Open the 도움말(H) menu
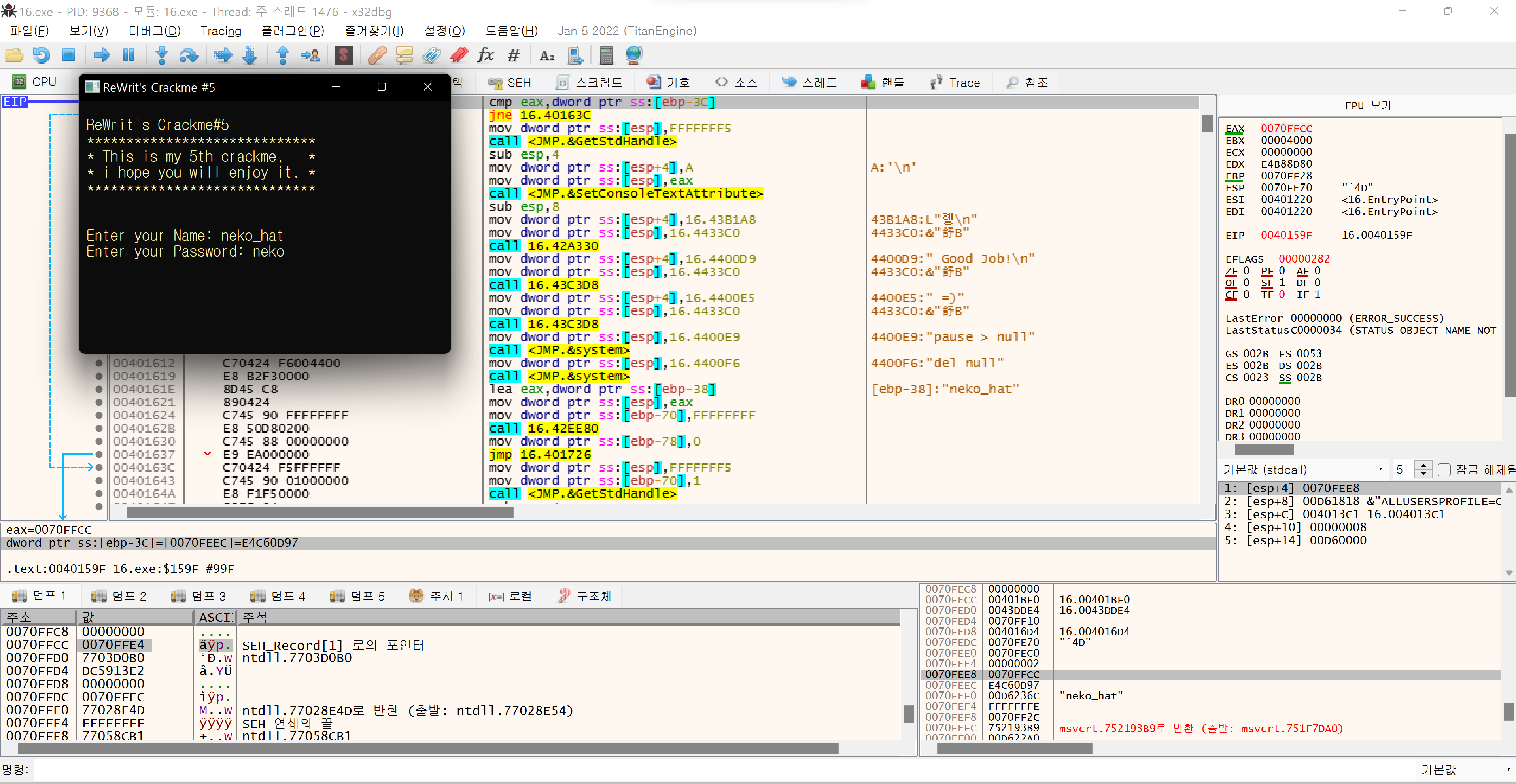This screenshot has width=1516, height=784. (511, 30)
